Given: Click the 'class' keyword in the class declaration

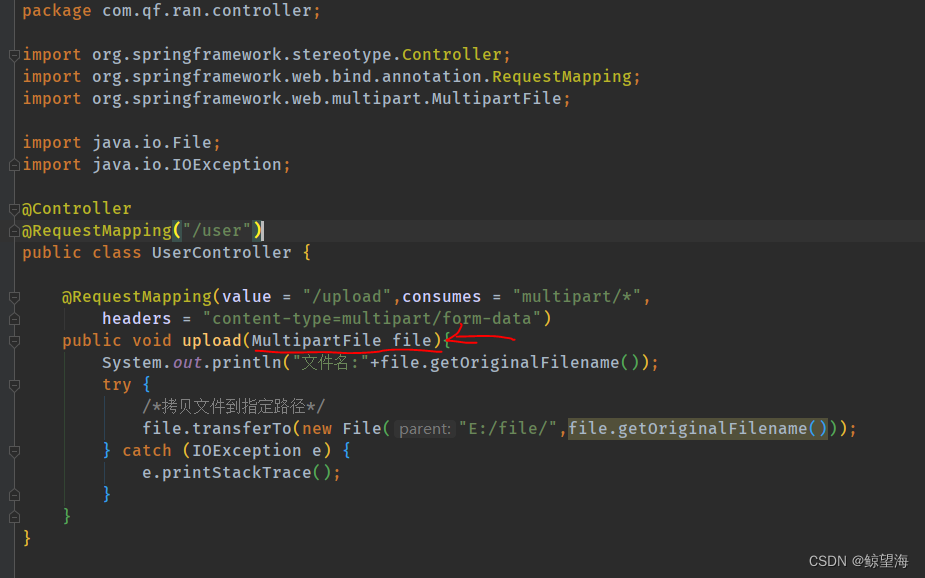Looking at the screenshot, I should pyautogui.click(x=117, y=252).
